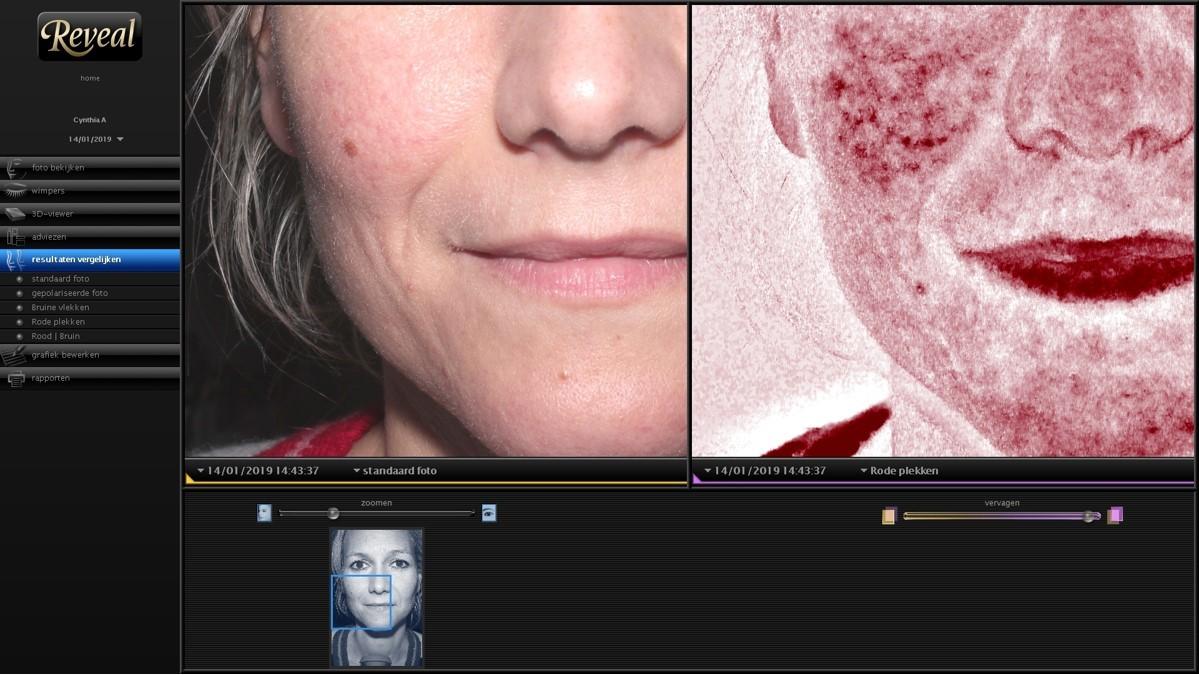Image resolution: width=1199 pixels, height=675 pixels.
Task: Click zoom-in eye icon right of zoomen slider
Action: pyautogui.click(x=488, y=513)
